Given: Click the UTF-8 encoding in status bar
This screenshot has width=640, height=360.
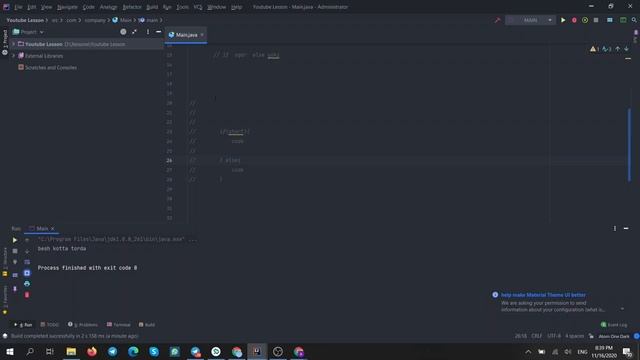Looking at the screenshot, I should tap(554, 336).
